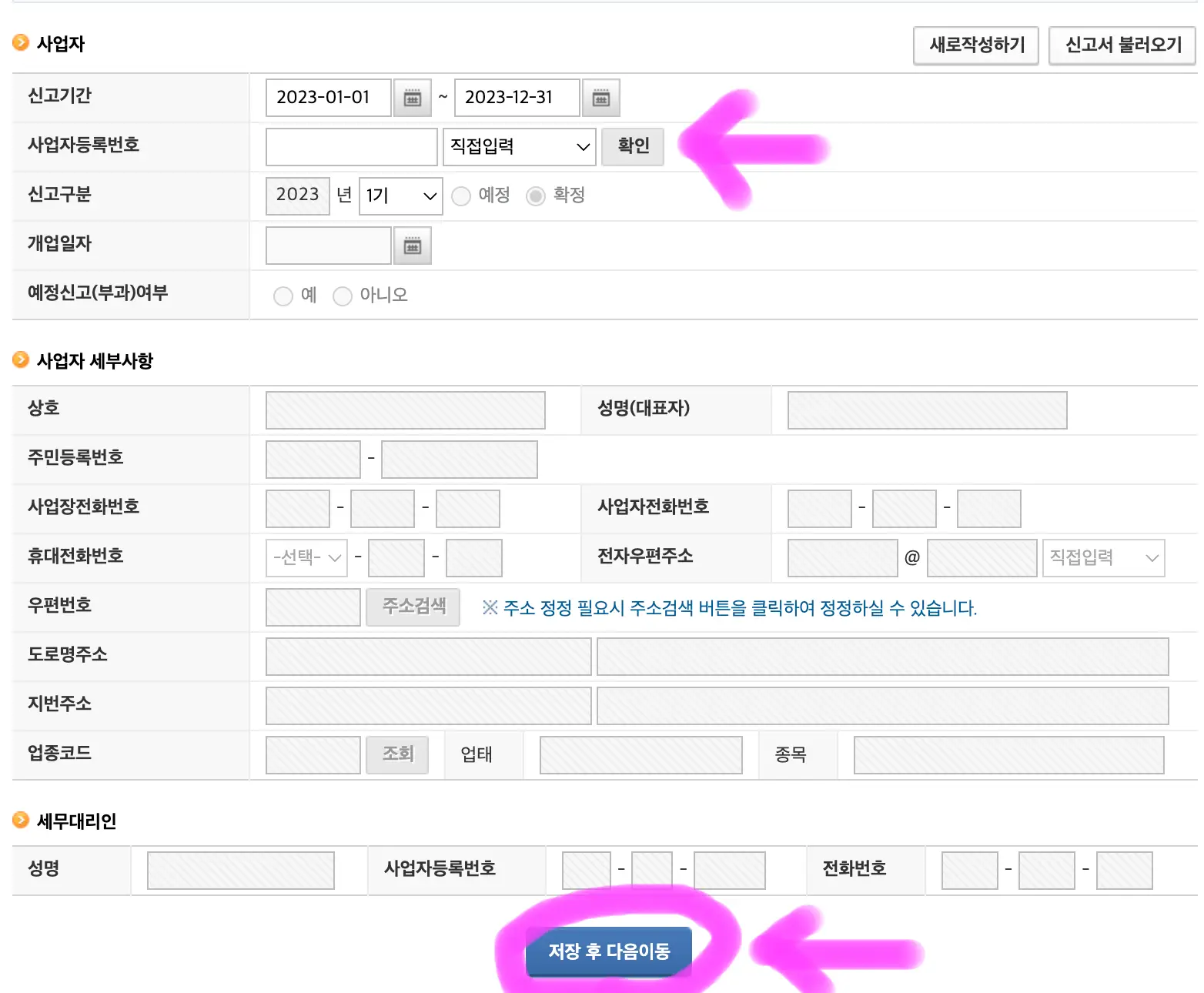This screenshot has width=1204, height=993.
Task: Select the 예정 radio button
Action: [461, 196]
